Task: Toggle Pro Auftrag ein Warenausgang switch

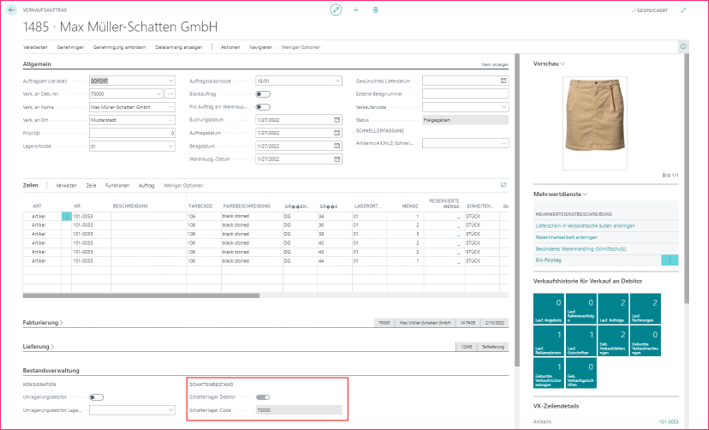Action: point(263,106)
